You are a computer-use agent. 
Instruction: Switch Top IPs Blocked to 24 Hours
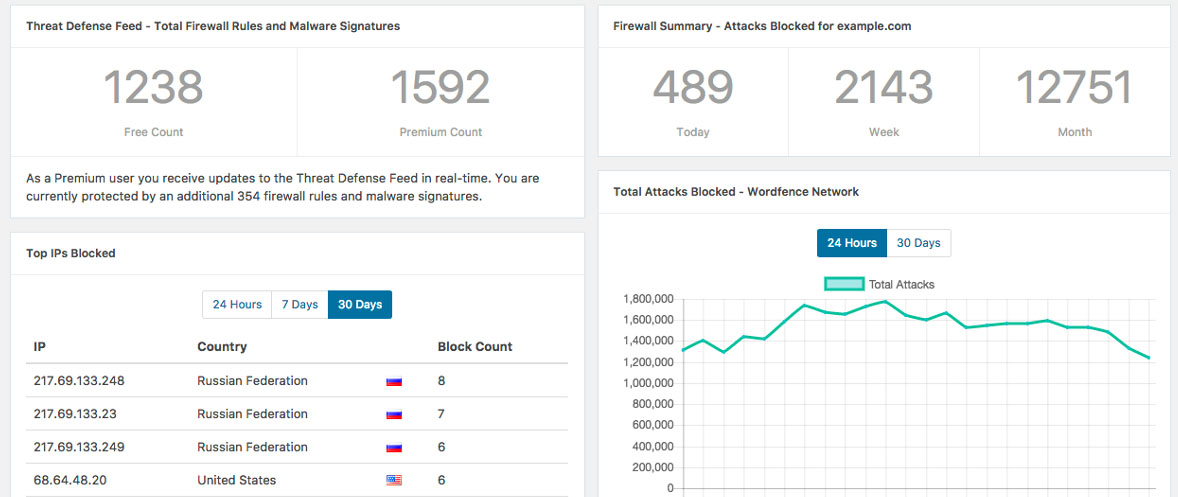pos(237,304)
